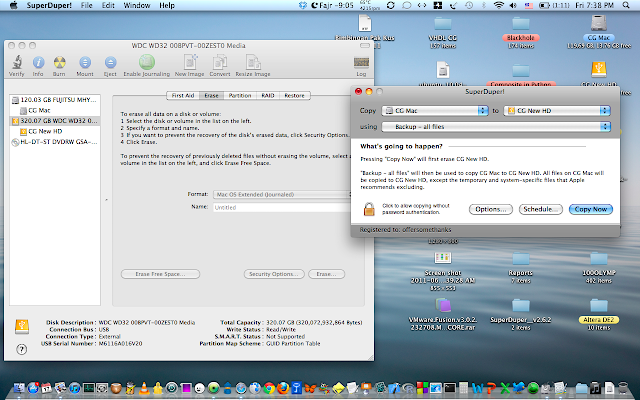Open the Copy source dropdown showing CG Mac
Viewport: 640px width, 400px height.
(435, 111)
